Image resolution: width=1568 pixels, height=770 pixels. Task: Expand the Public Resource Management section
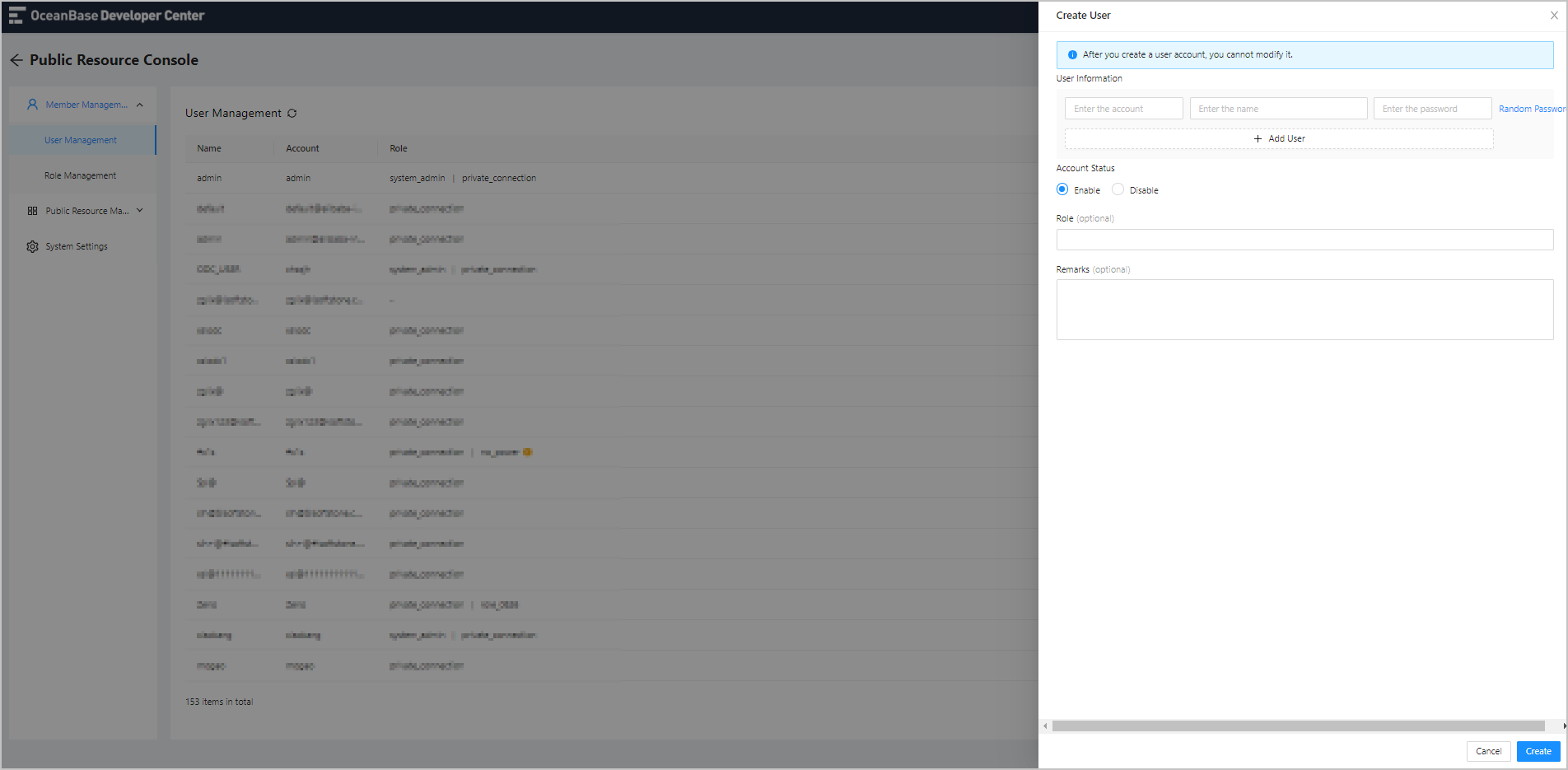[x=140, y=211]
